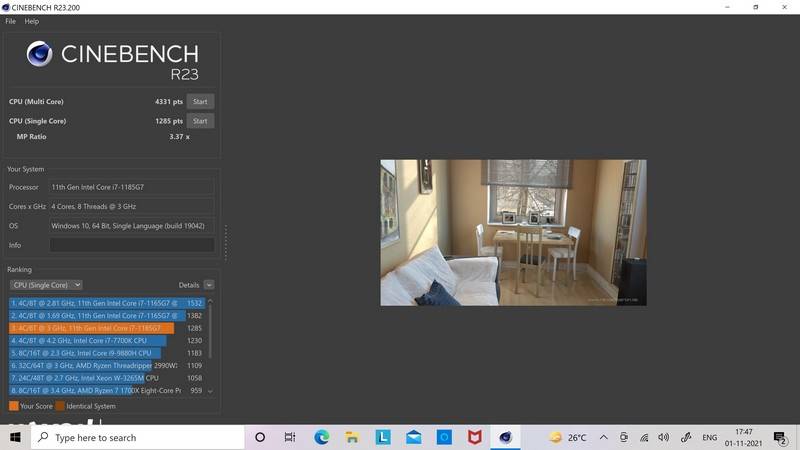Viewport: 800px width, 450px height.
Task: Open the Mail app in taskbar
Action: [413, 438]
